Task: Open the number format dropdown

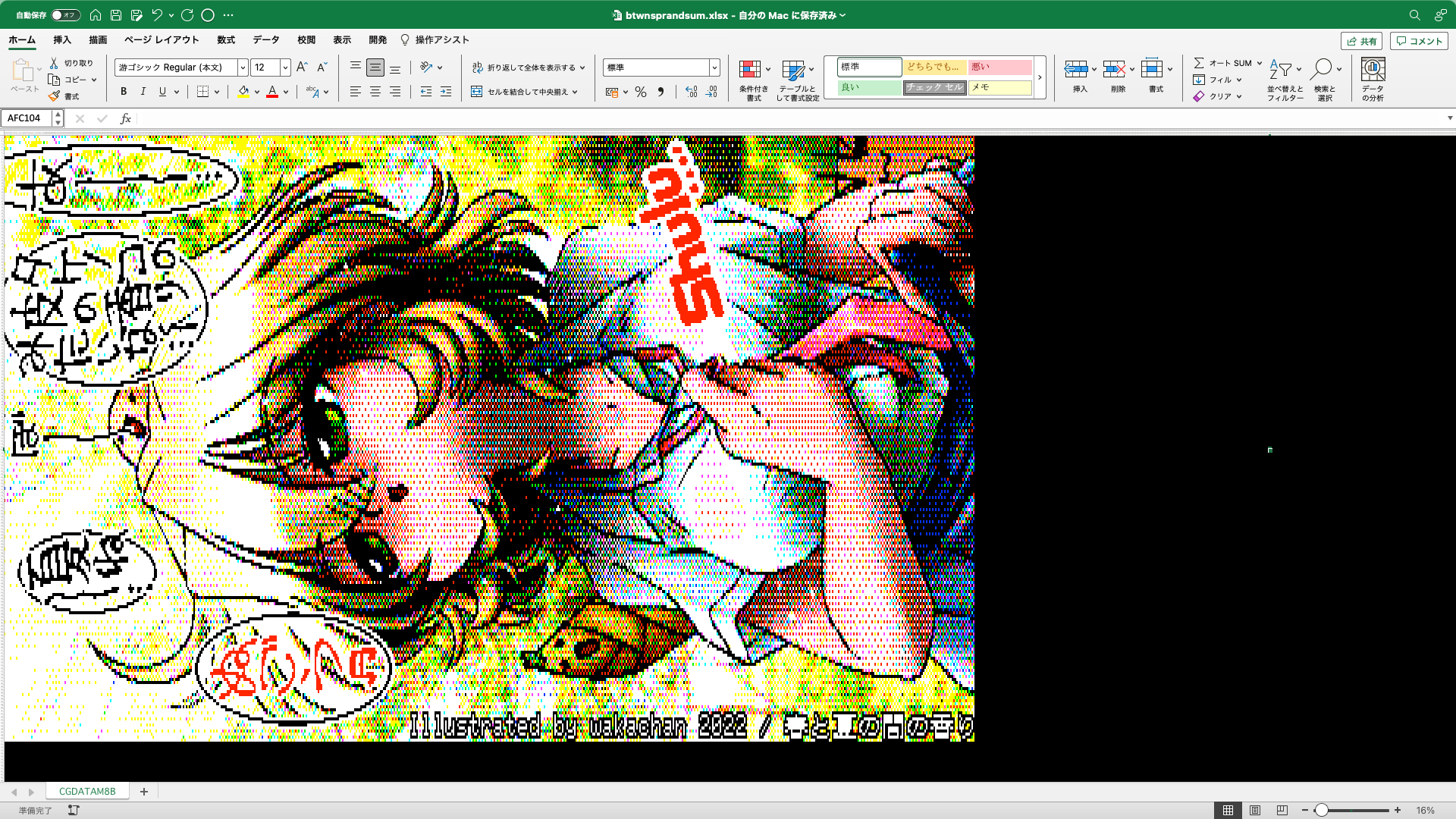Action: coord(714,67)
